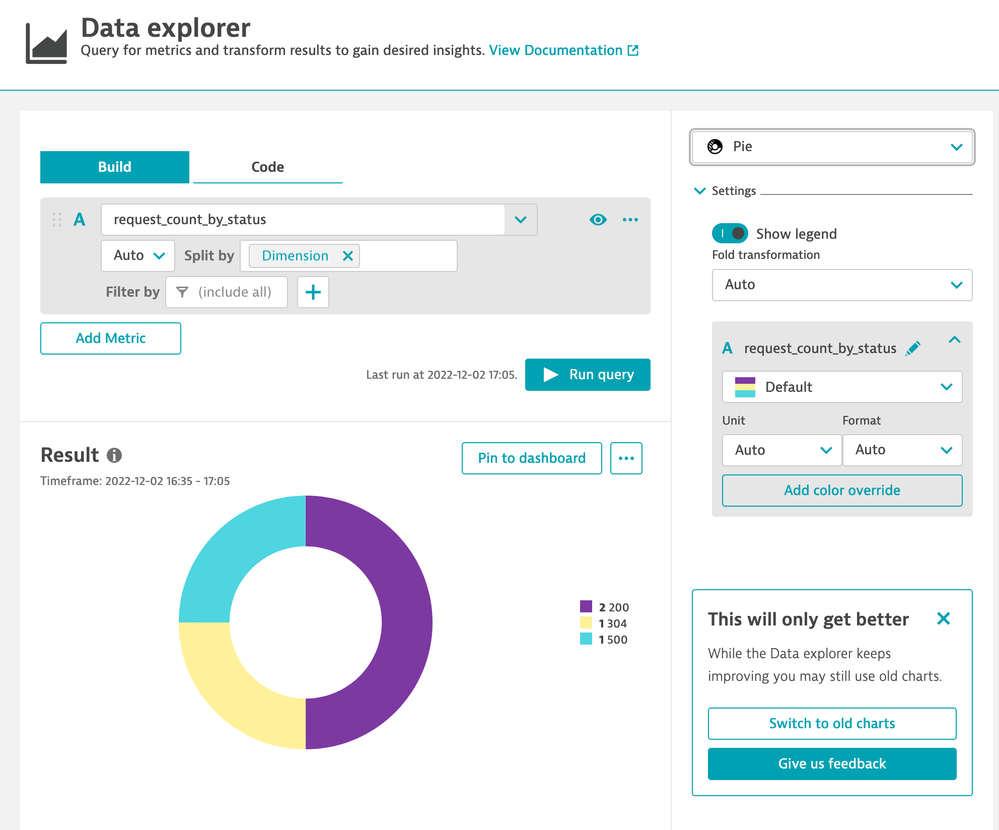Toggle visibility eye icon for metric A
Image resolution: width=999 pixels, height=830 pixels.
click(598, 220)
